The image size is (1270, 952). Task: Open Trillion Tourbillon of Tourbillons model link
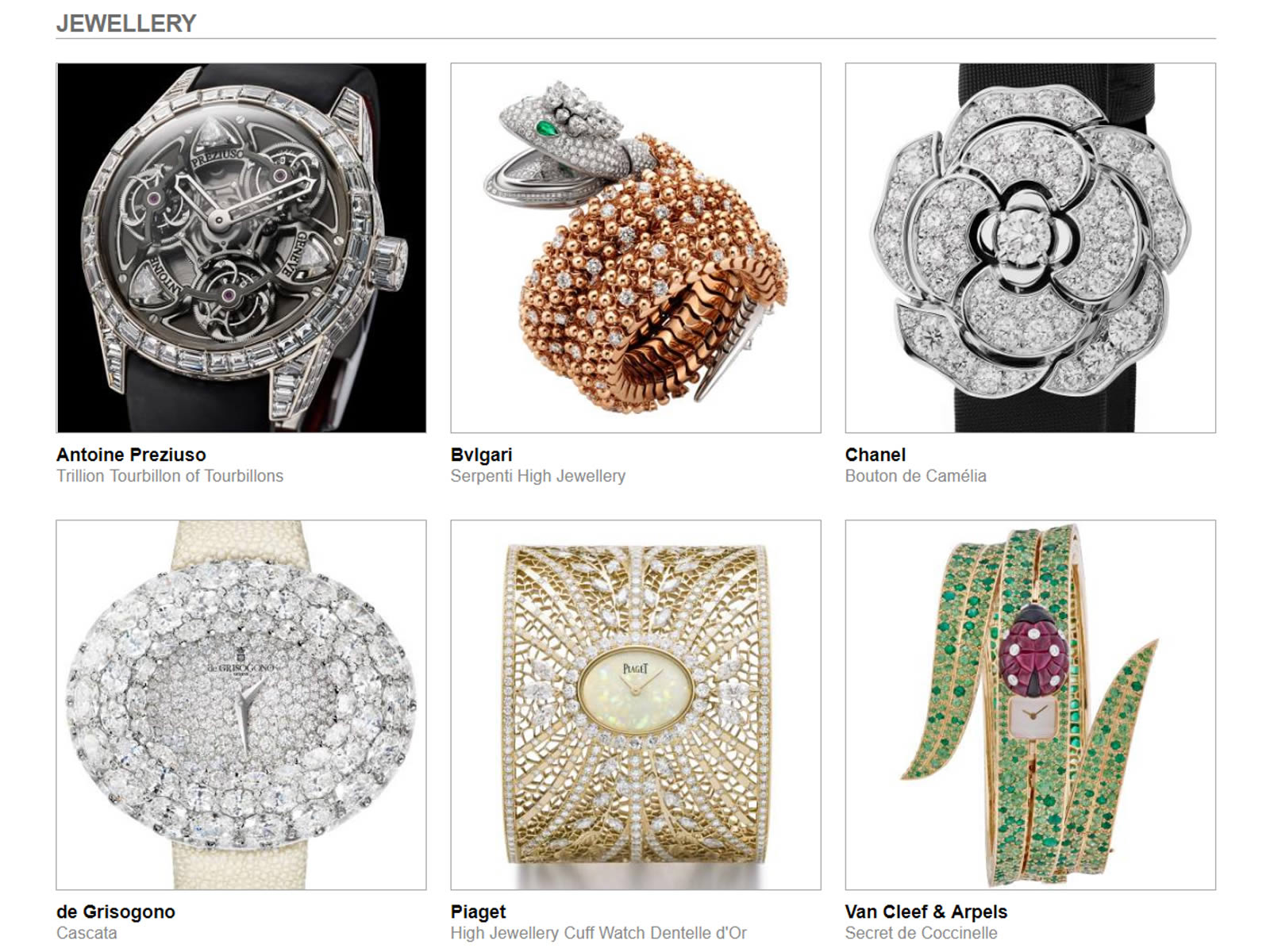[x=170, y=476]
